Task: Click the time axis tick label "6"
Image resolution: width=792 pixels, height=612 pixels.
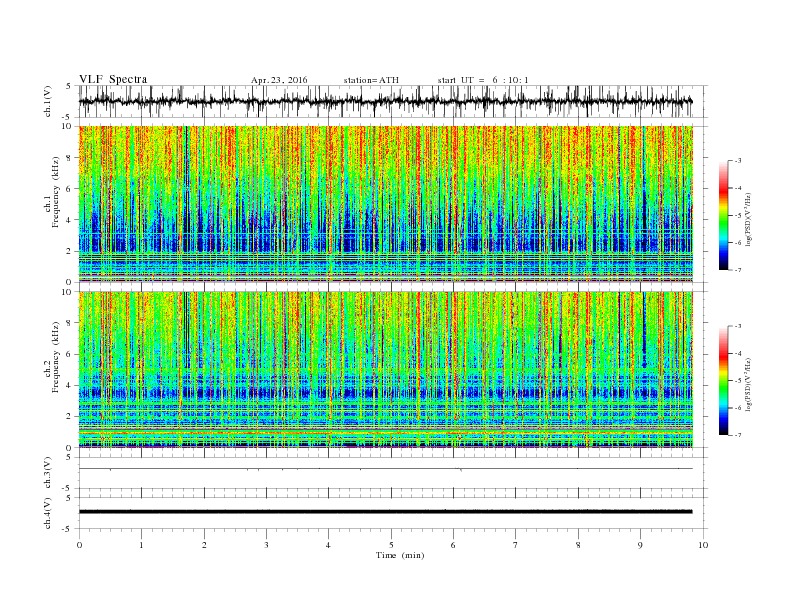Action: [x=454, y=545]
